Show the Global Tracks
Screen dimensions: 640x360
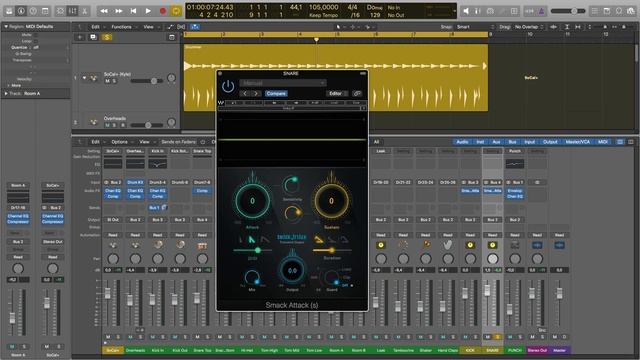coord(171,37)
